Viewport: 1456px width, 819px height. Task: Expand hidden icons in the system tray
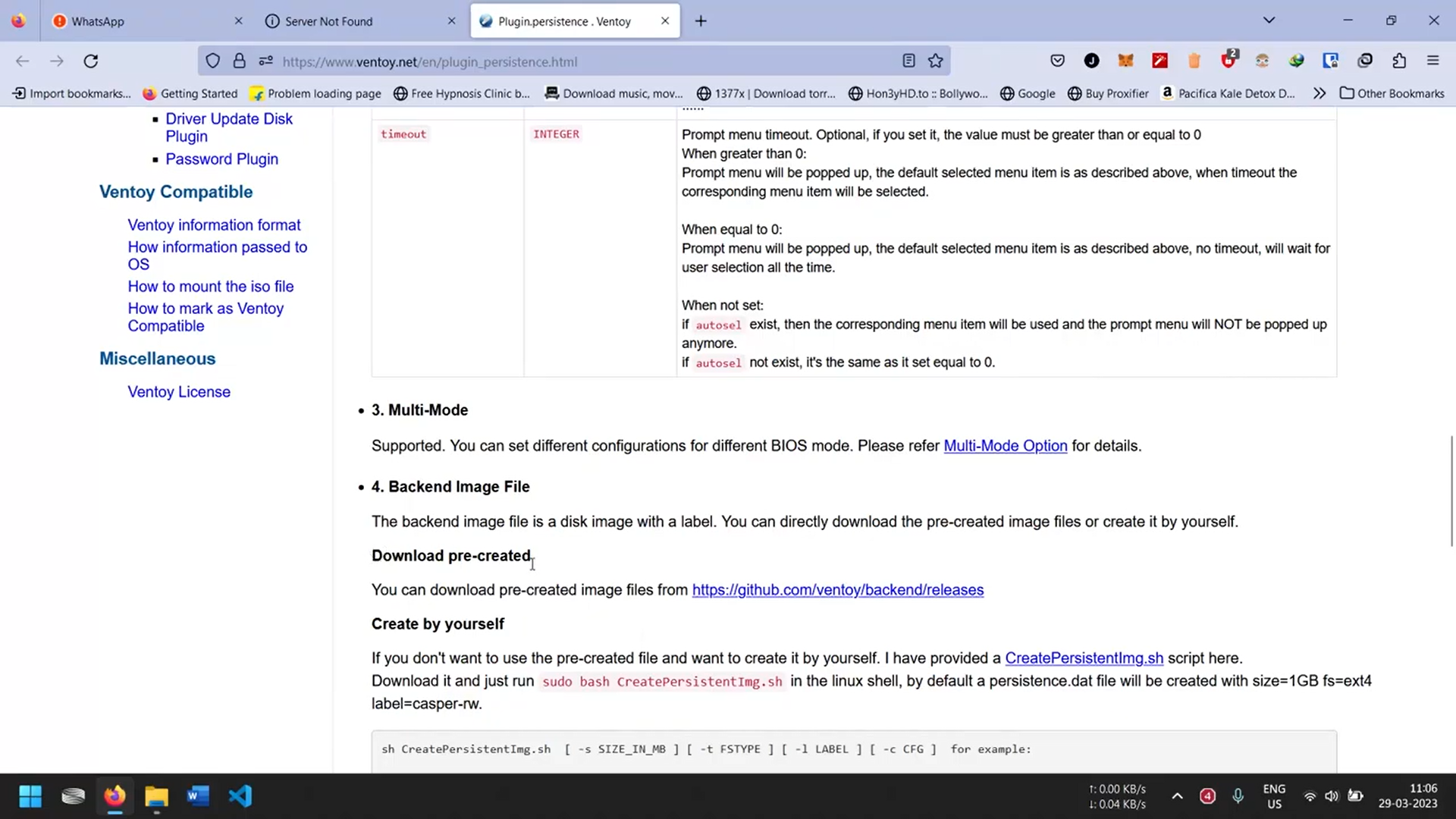(x=1178, y=796)
